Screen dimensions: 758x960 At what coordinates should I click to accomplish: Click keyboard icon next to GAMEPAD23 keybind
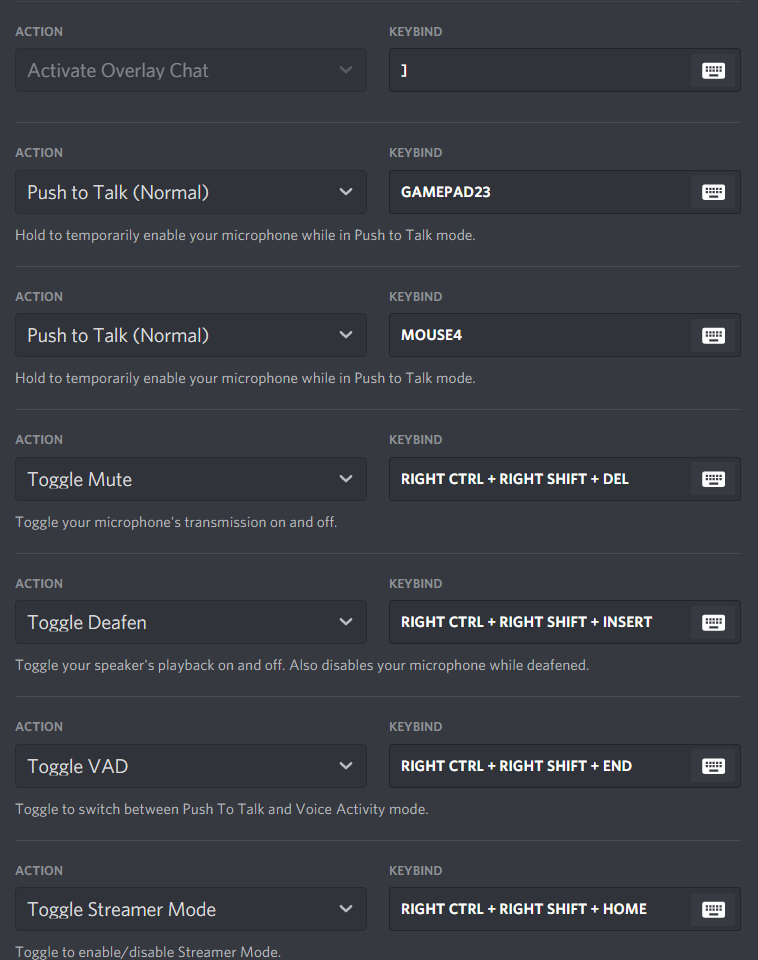(x=713, y=192)
